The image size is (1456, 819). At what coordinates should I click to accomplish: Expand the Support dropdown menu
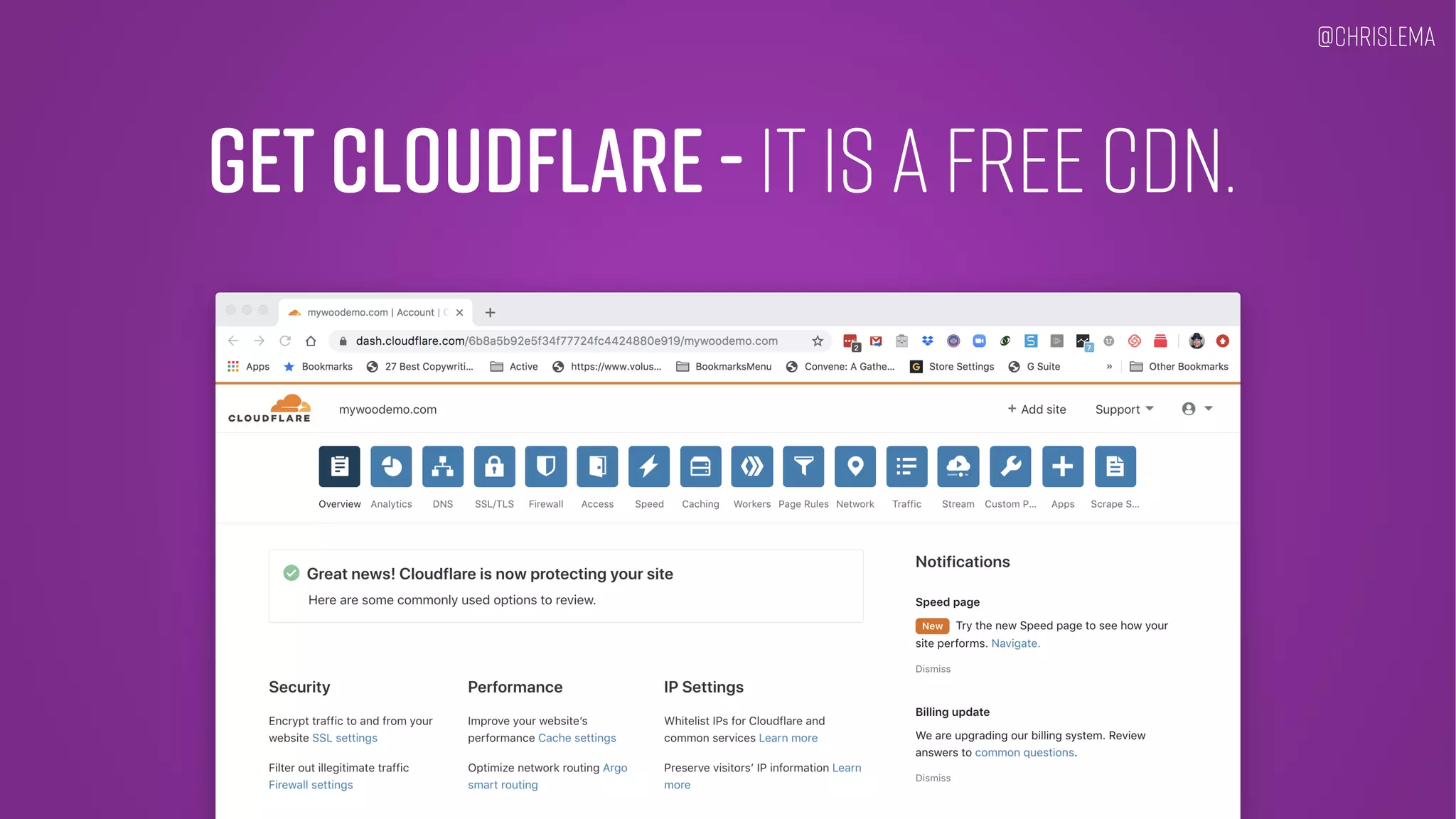(1124, 409)
